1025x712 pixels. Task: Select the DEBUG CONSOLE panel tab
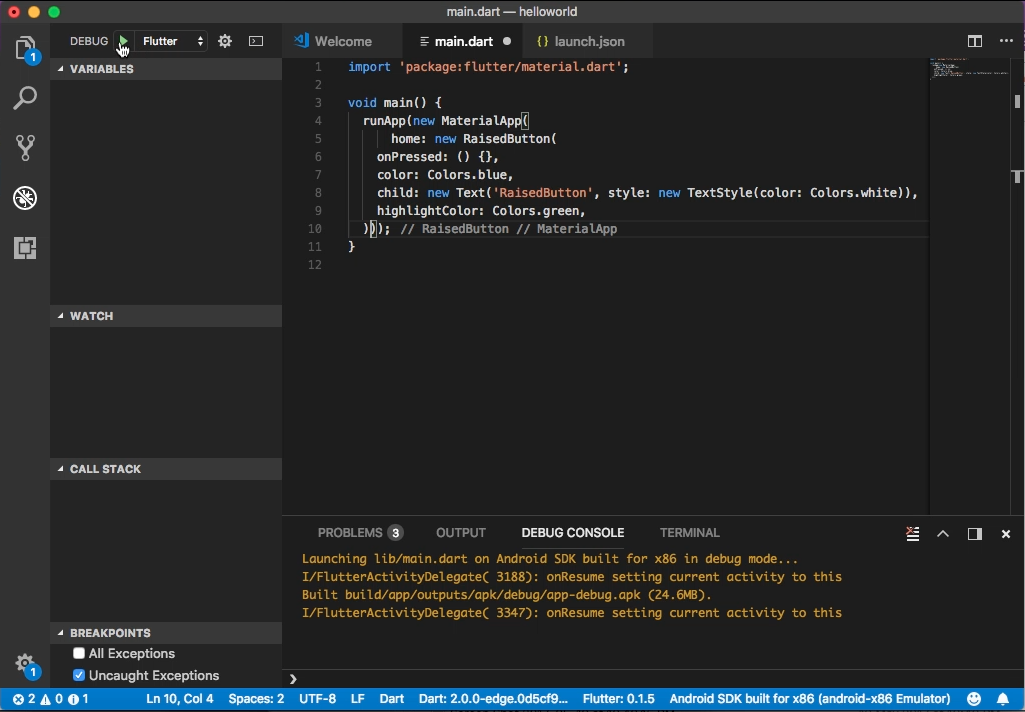pyautogui.click(x=573, y=533)
